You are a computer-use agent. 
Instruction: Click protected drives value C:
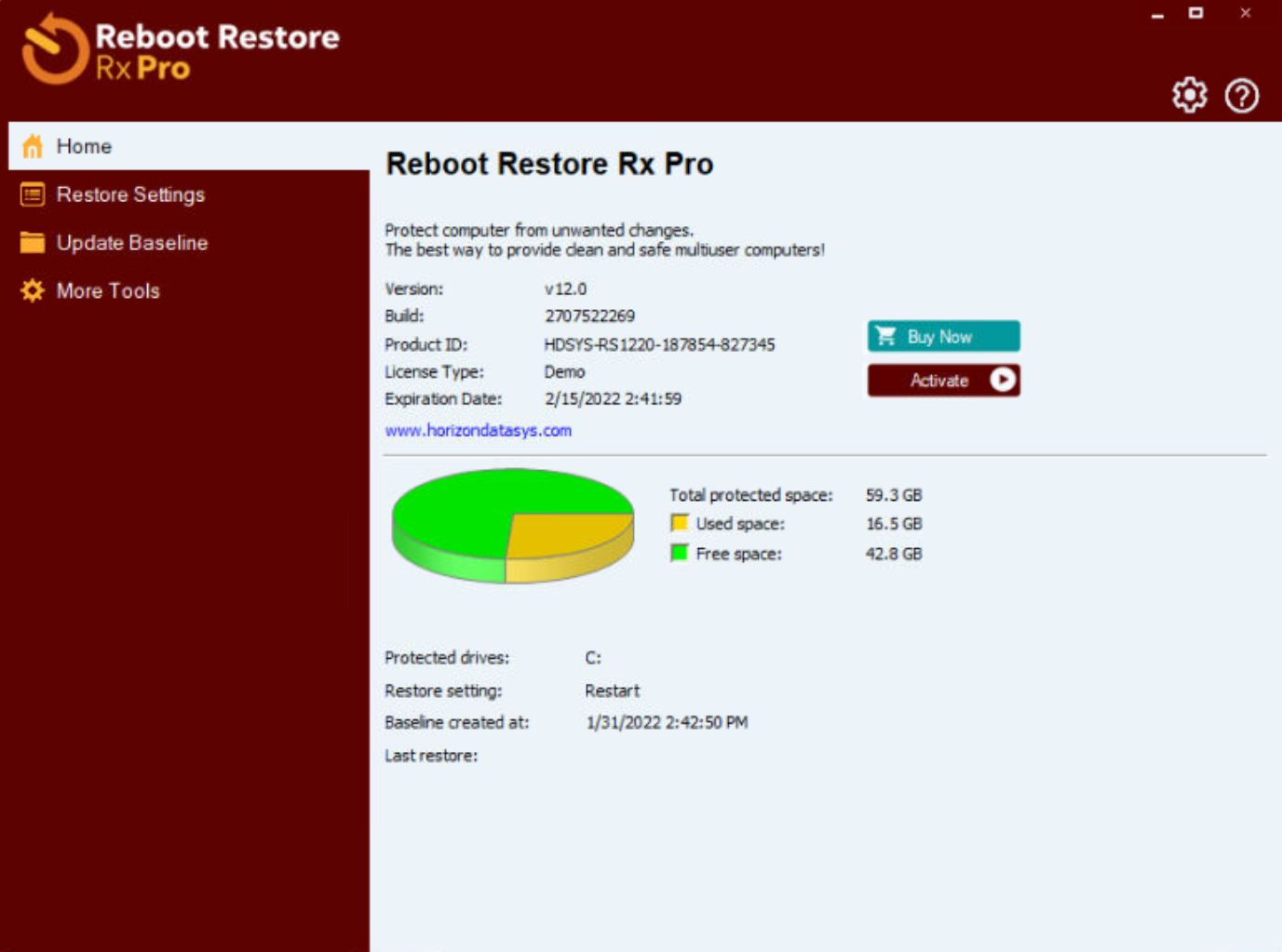coord(593,657)
